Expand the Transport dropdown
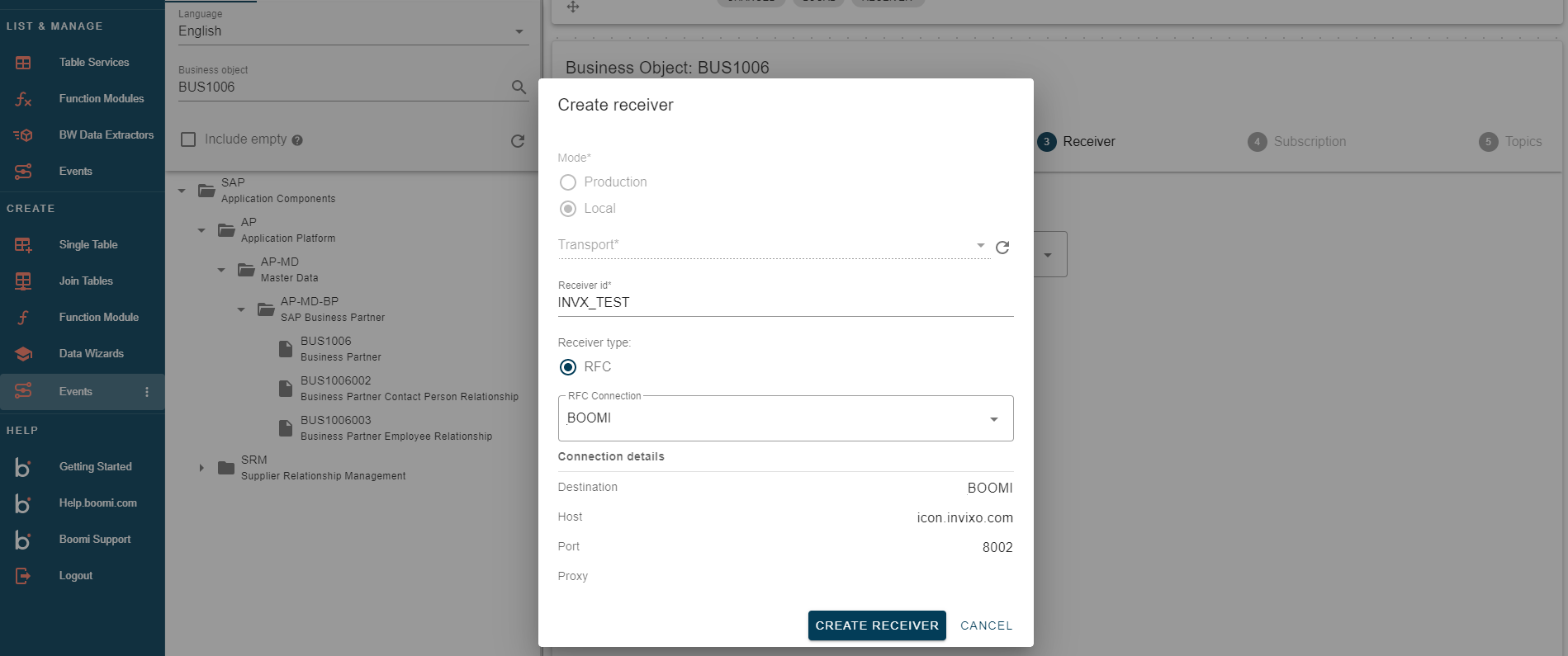This screenshot has width=1568, height=656. (980, 245)
